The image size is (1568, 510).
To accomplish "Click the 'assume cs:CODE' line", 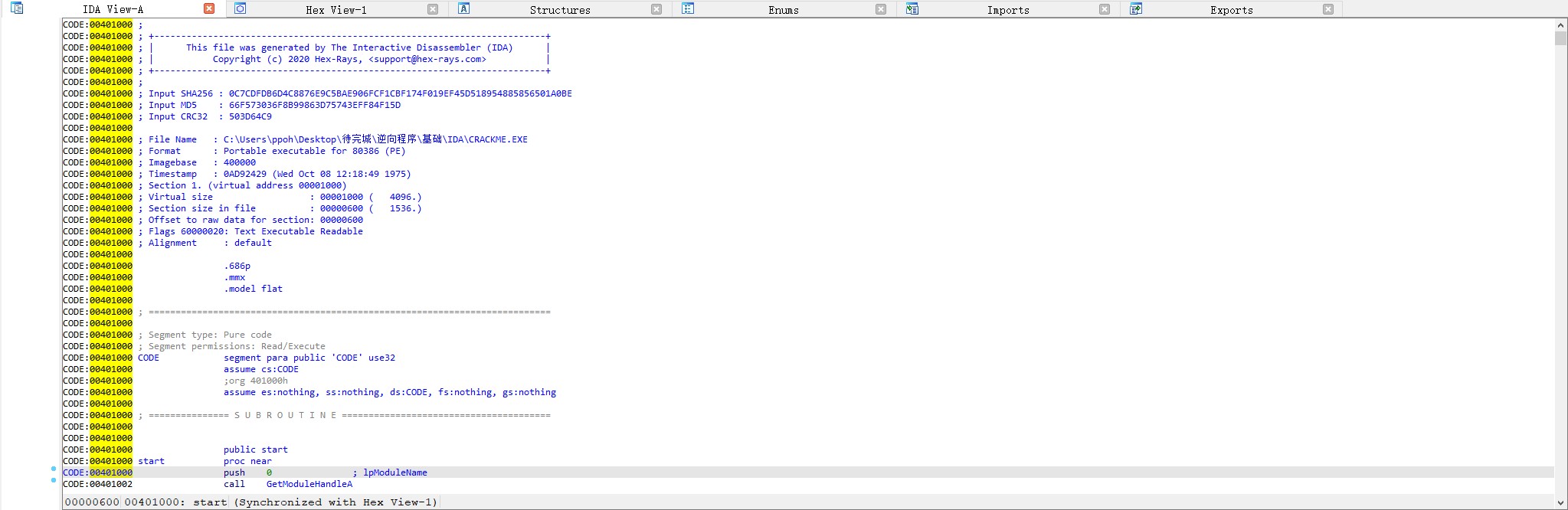I will 261,369.
